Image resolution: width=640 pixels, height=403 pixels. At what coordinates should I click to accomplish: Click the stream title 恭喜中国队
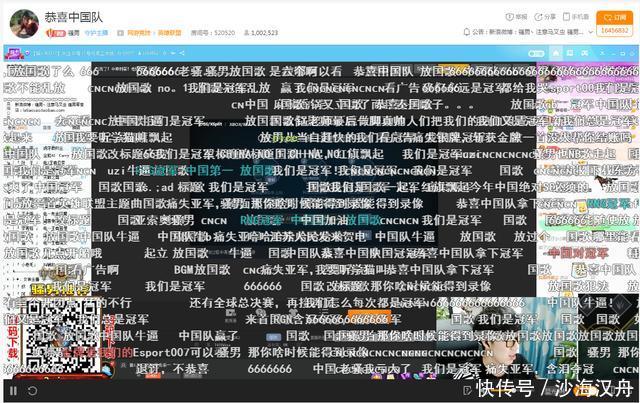[73, 17]
